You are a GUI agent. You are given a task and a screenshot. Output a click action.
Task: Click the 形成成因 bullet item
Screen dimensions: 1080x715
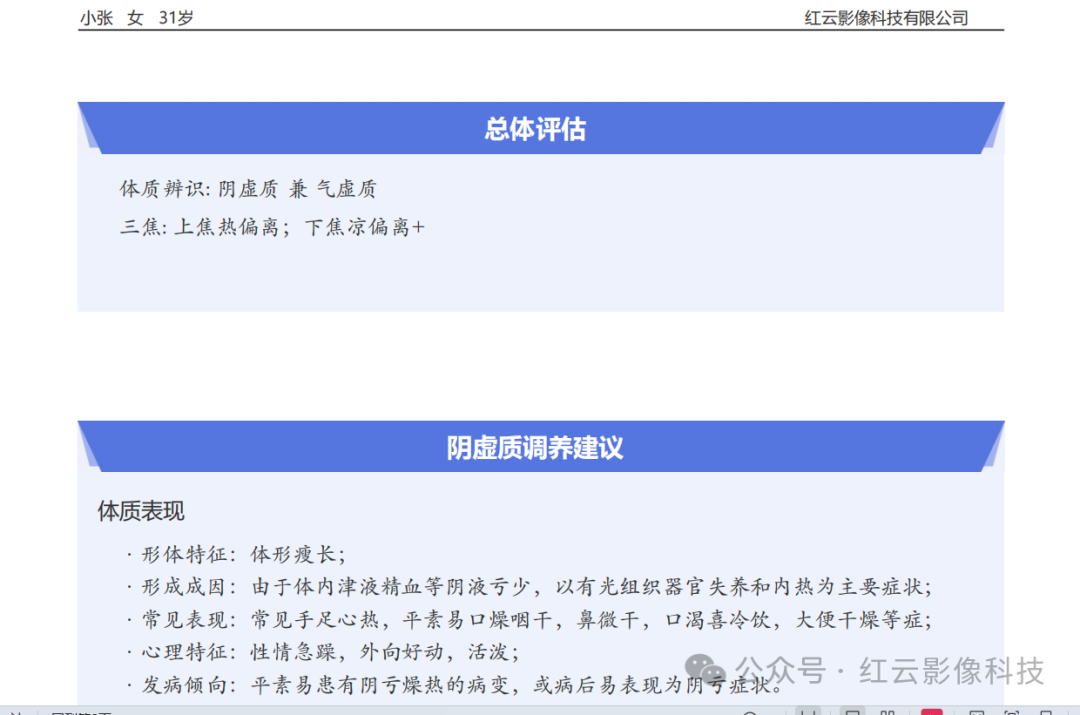[x=530, y=587]
